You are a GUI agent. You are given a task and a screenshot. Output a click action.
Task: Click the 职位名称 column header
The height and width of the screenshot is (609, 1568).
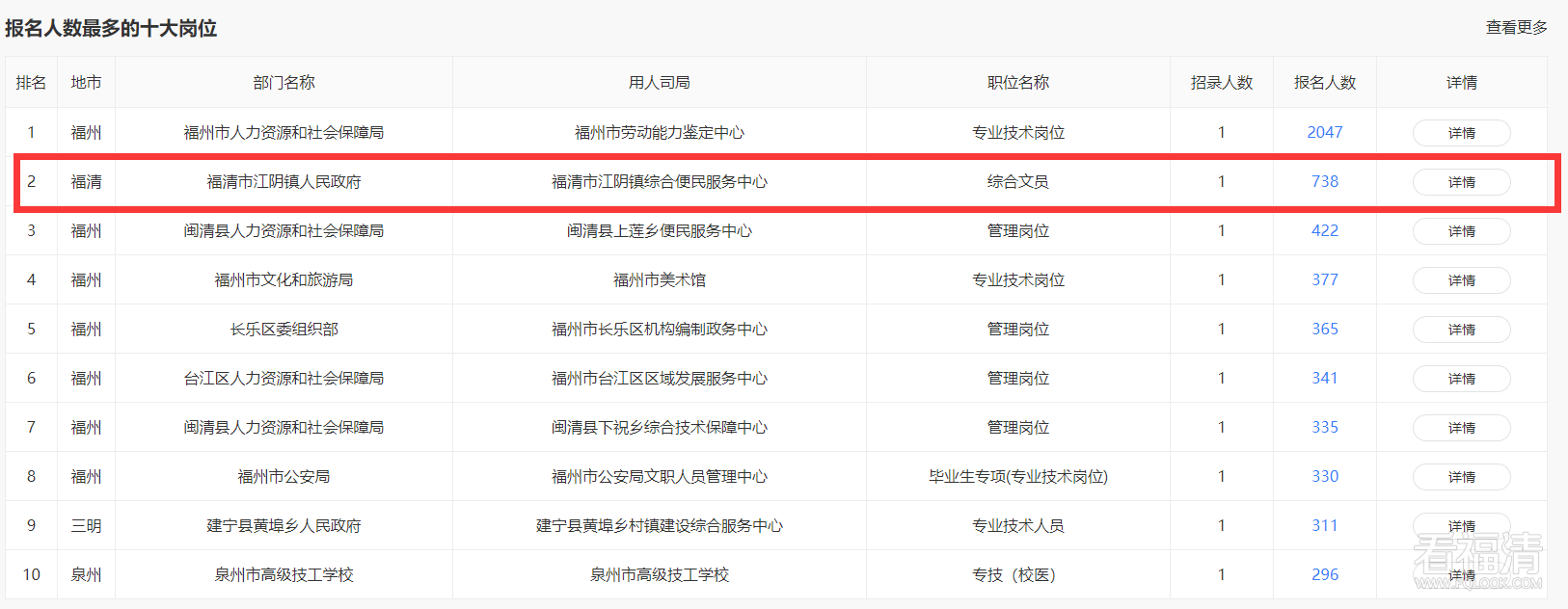(x=1018, y=83)
